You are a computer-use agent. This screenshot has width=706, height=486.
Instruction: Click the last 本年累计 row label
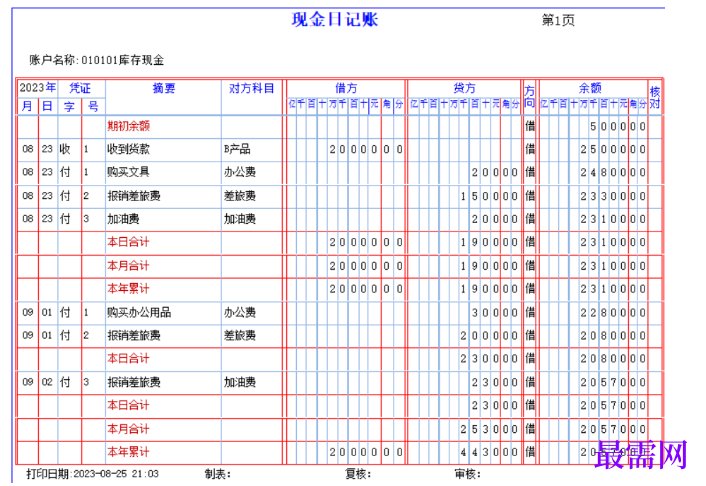coord(128,452)
